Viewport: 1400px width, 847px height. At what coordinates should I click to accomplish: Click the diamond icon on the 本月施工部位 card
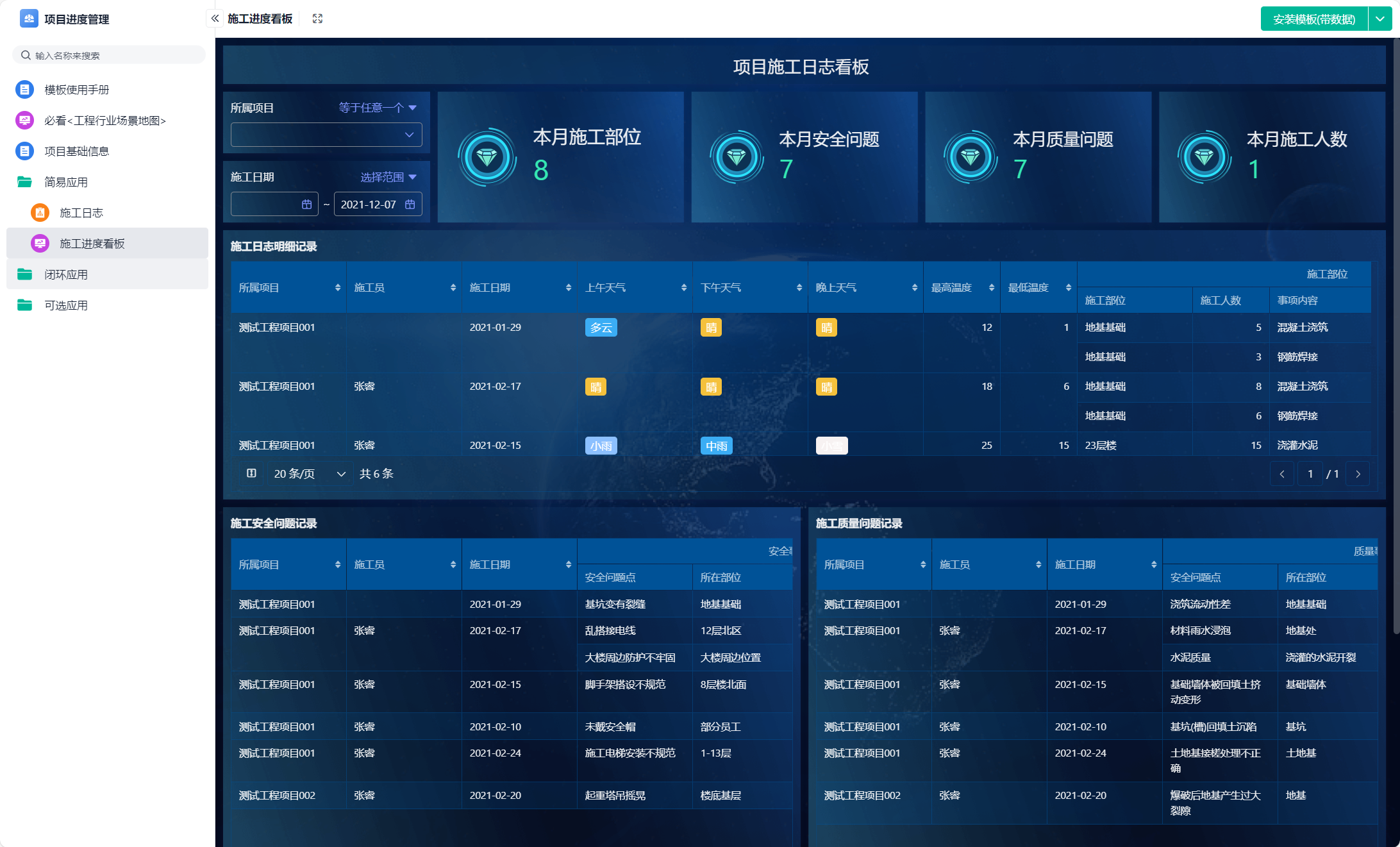[487, 156]
